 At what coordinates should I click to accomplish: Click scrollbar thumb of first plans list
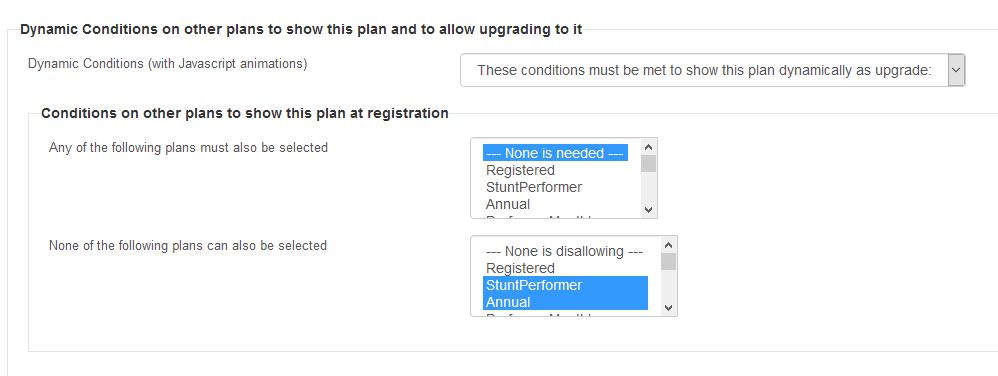click(649, 164)
